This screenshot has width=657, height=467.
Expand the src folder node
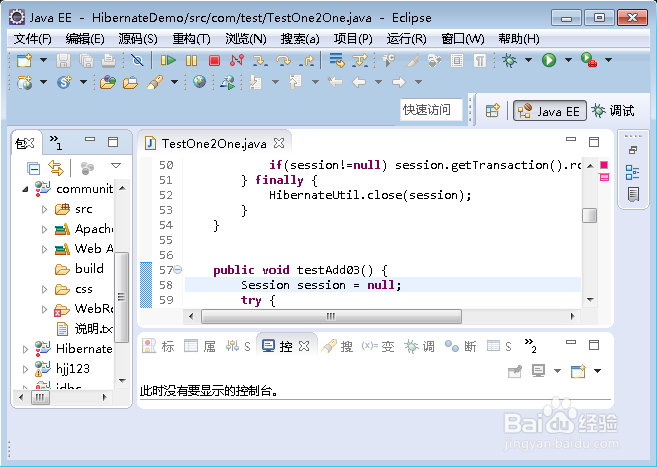(x=44, y=209)
